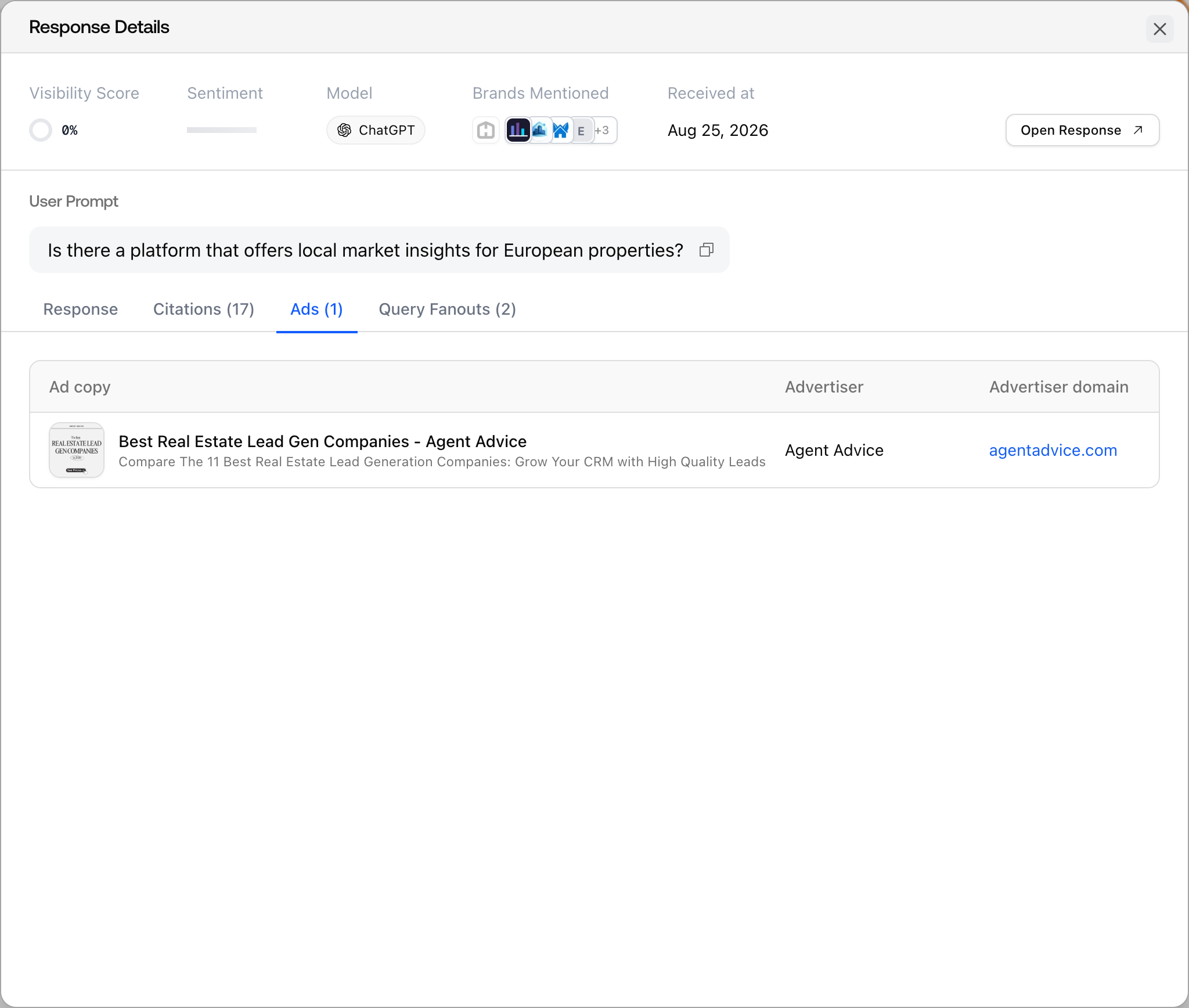The height and width of the screenshot is (1008, 1189).
Task: Click the ad description 'Compare The 11 Best...'
Action: pos(442,462)
